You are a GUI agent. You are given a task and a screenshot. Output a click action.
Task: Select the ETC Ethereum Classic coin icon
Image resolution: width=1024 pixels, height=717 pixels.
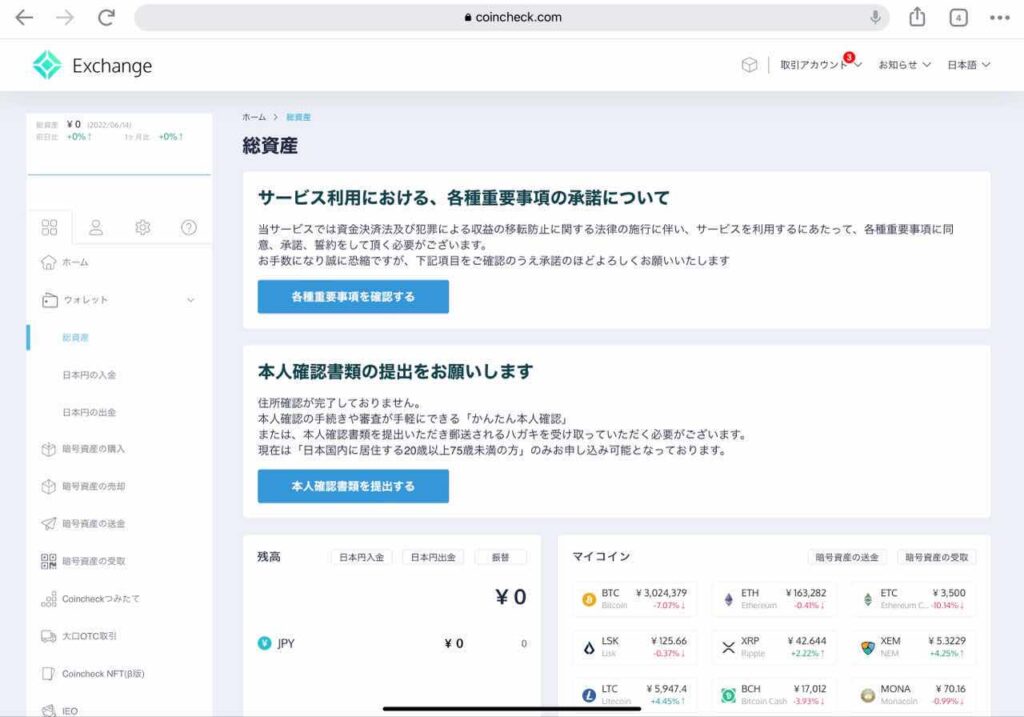click(x=867, y=599)
